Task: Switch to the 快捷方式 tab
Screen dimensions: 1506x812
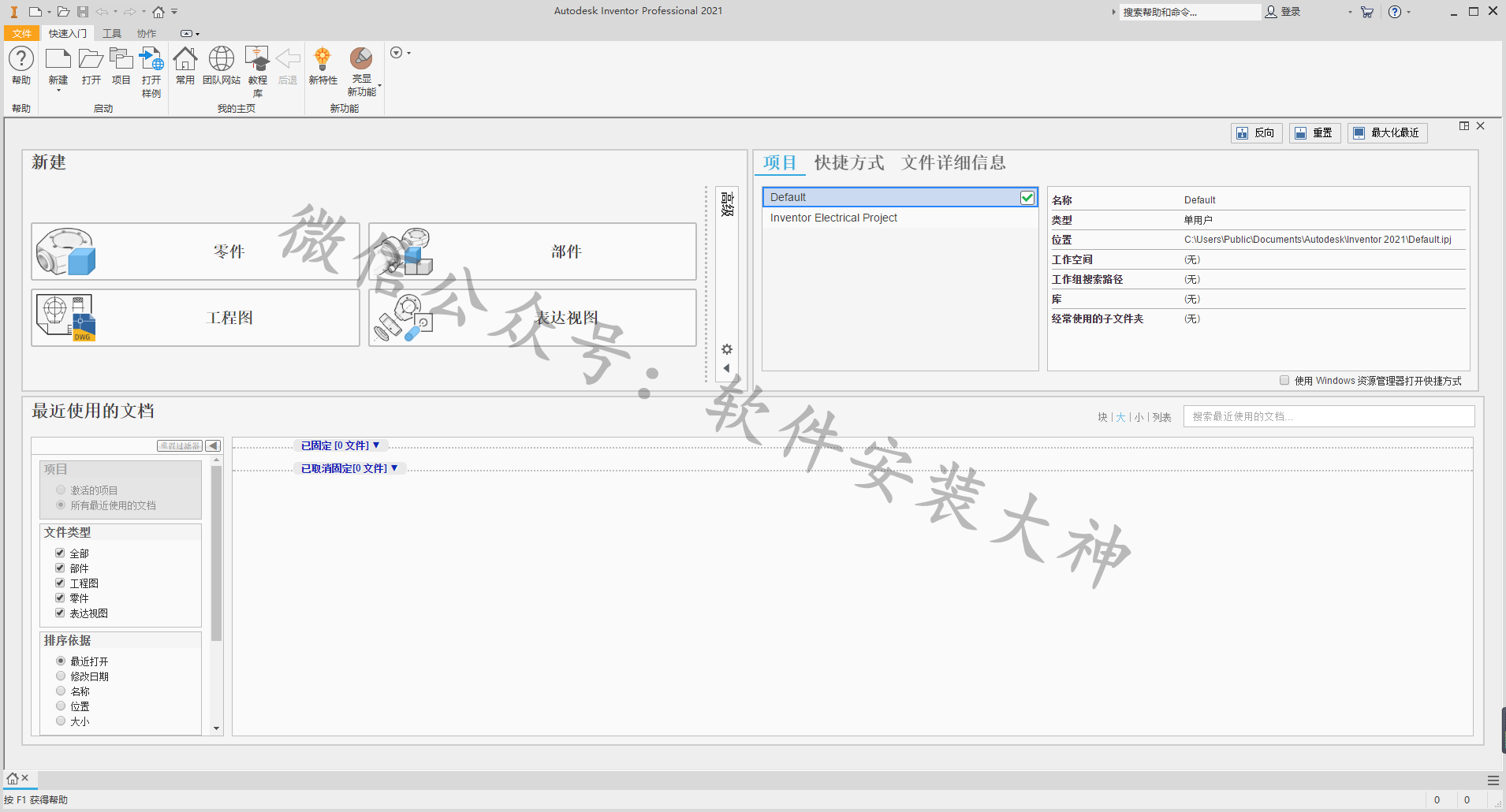Action: point(849,162)
